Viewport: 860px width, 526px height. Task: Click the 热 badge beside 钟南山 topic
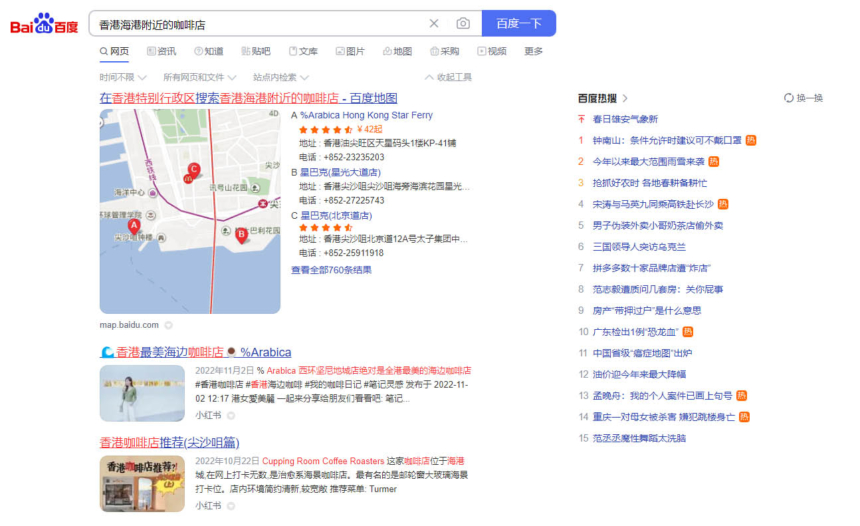[751, 140]
